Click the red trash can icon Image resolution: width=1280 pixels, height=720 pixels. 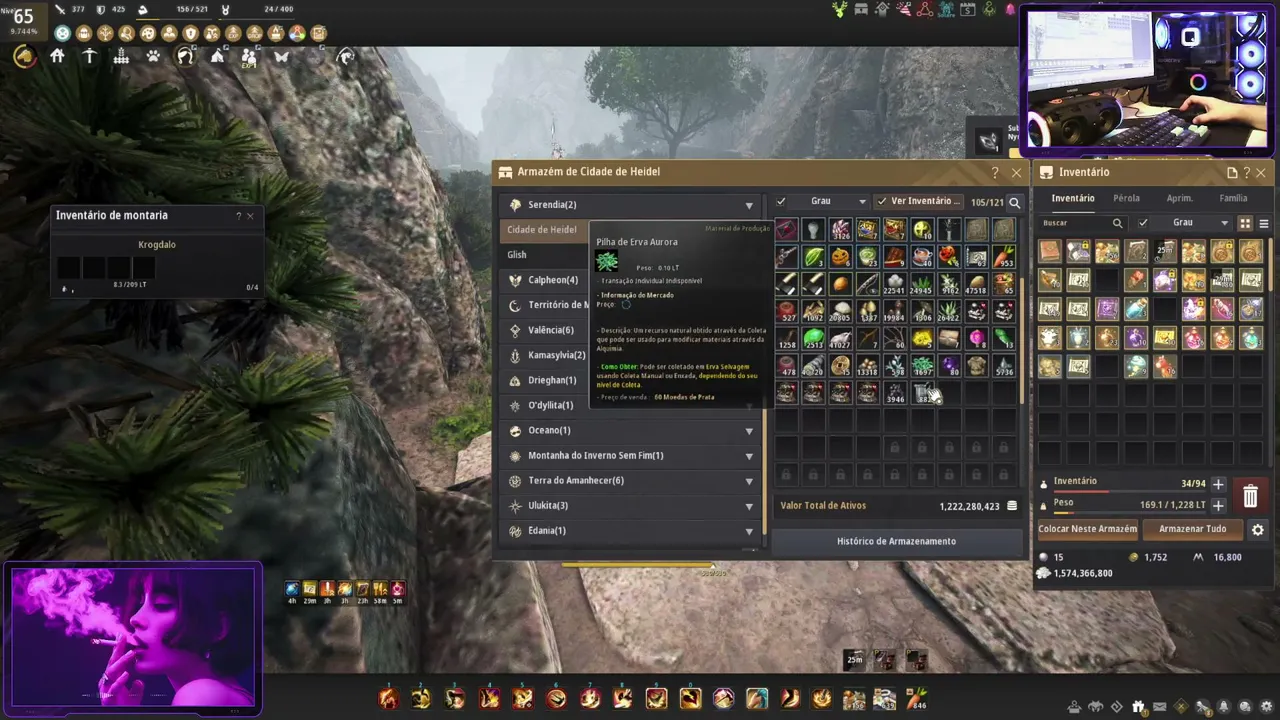click(1250, 496)
